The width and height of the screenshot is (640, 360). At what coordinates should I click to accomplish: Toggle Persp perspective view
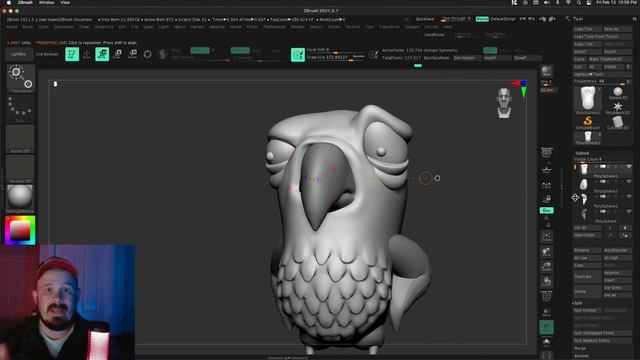tap(547, 153)
